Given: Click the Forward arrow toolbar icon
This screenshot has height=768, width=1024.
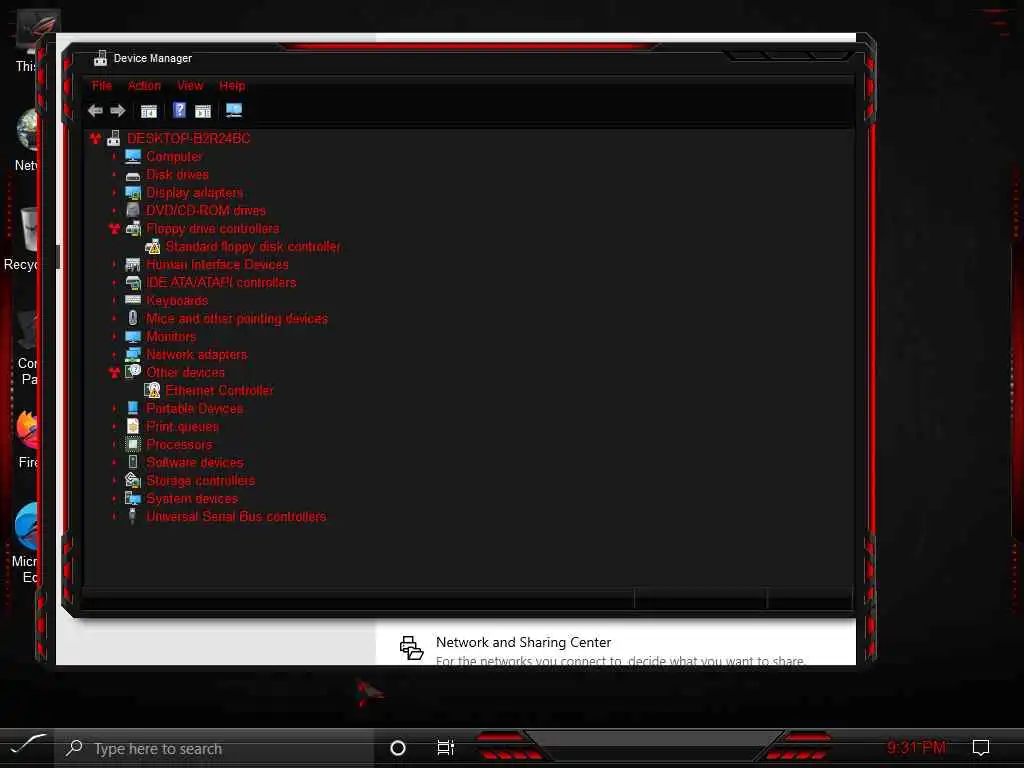Looking at the screenshot, I should click(118, 110).
